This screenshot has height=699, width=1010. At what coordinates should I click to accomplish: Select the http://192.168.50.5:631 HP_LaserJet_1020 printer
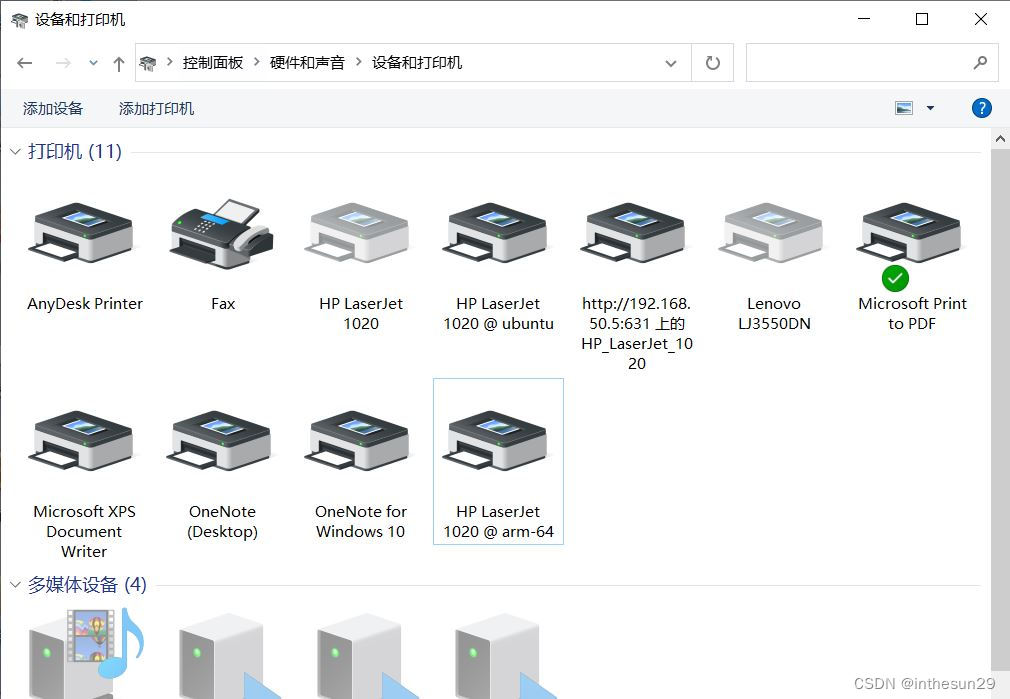pos(633,234)
